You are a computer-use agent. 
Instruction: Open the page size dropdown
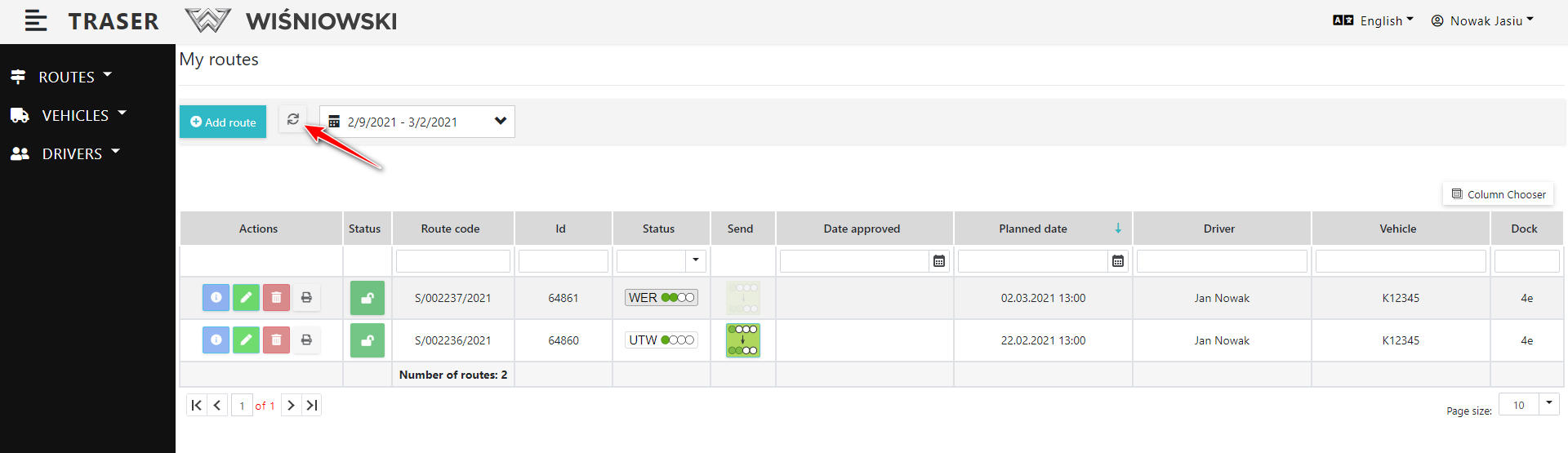[1548, 404]
